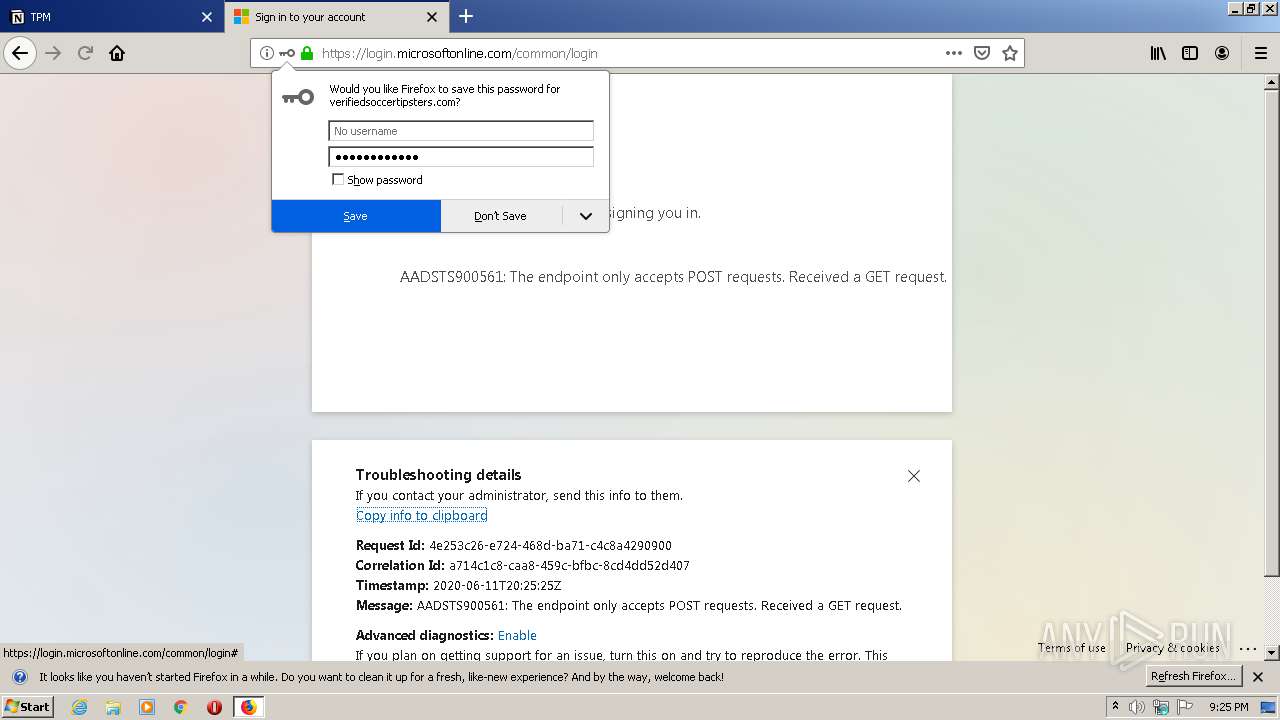Open the footer three-dot more options

click(1248, 648)
